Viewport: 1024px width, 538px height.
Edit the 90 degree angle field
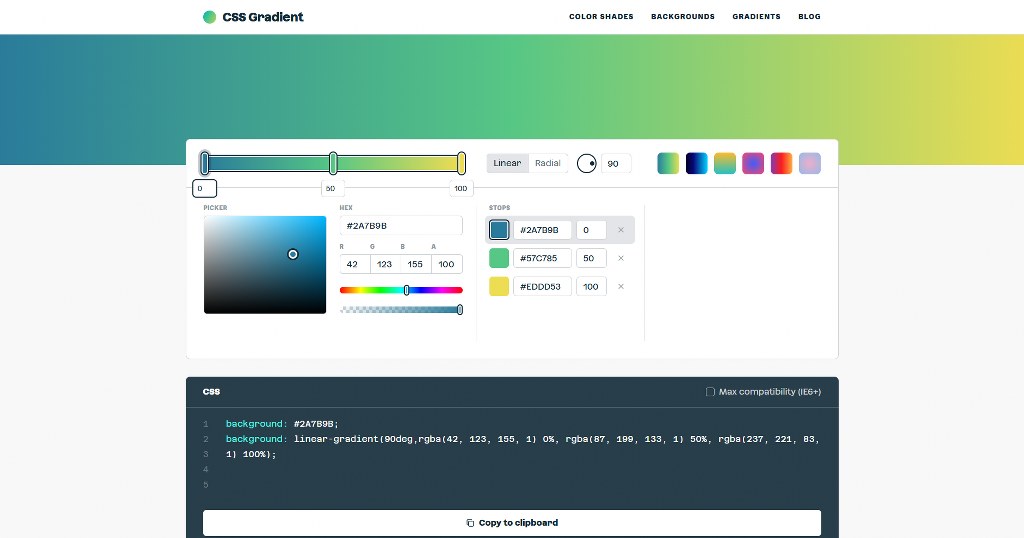point(616,163)
